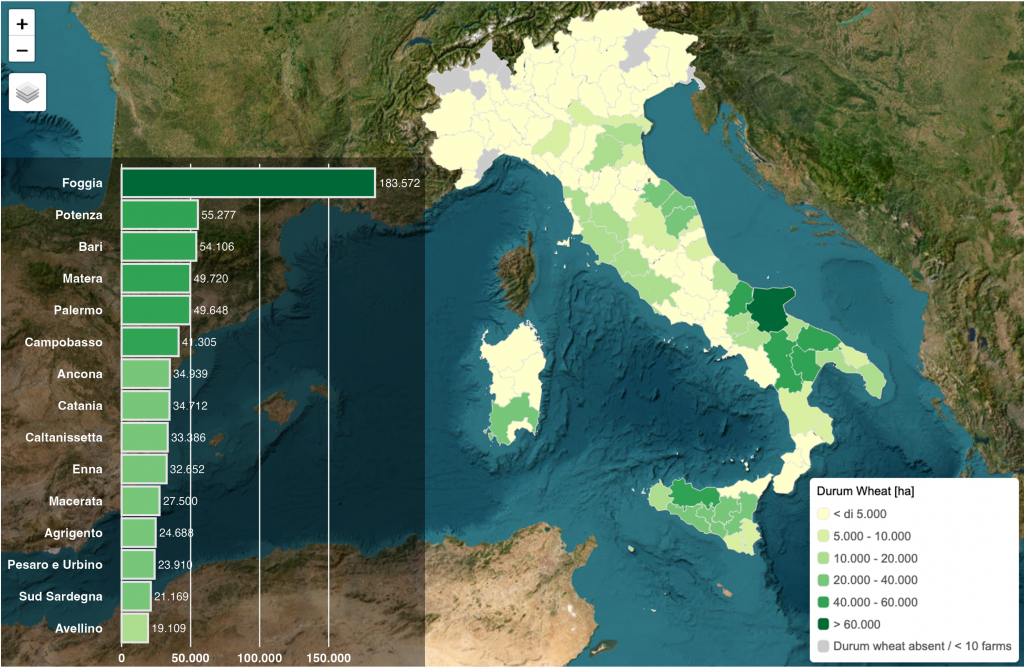Click the Ancona chart label
Viewport: 1024px width, 668px height.
pos(80,374)
